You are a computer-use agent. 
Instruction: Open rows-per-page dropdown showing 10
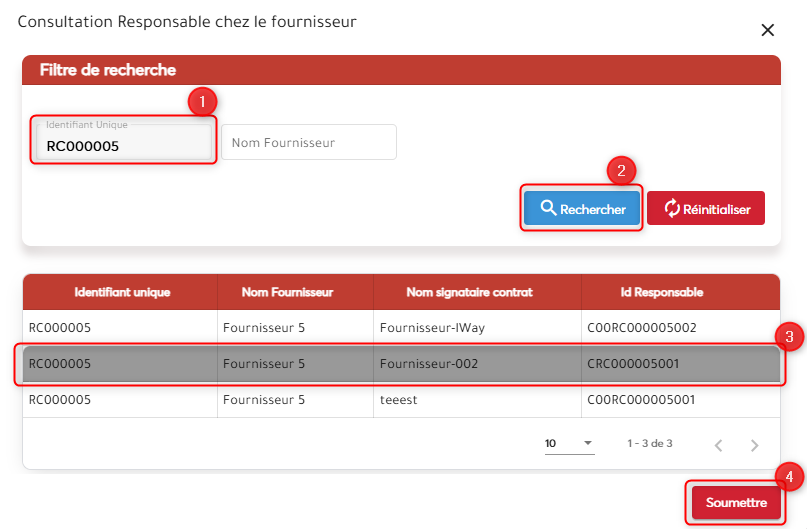click(x=568, y=443)
